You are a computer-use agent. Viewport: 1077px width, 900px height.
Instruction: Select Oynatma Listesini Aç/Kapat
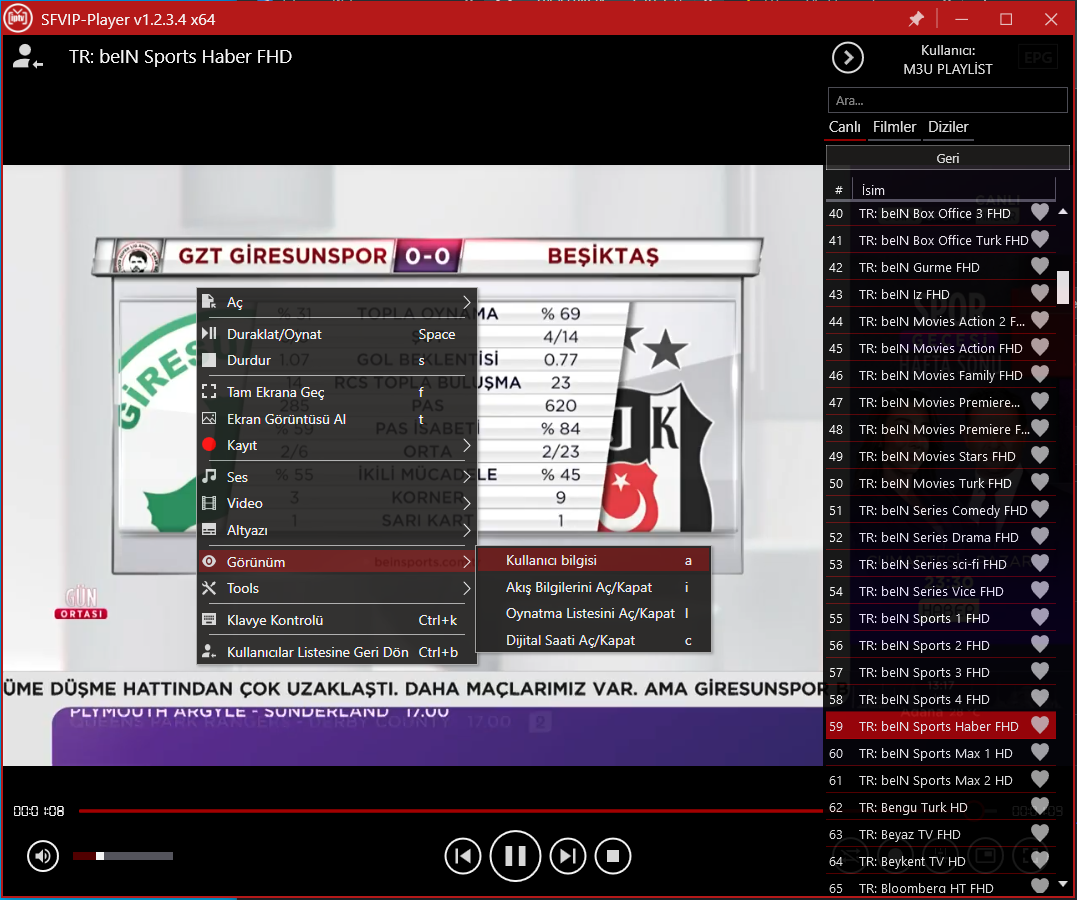click(593, 614)
